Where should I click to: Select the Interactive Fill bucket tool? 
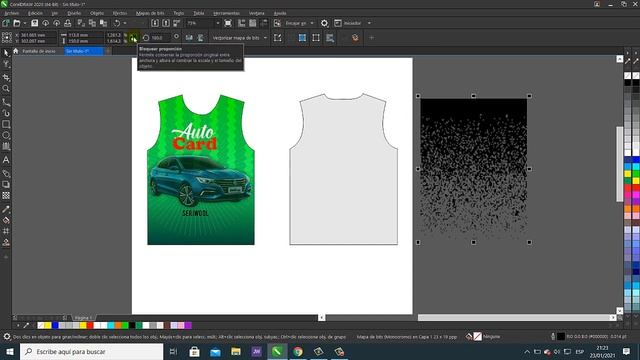[x=6, y=220]
